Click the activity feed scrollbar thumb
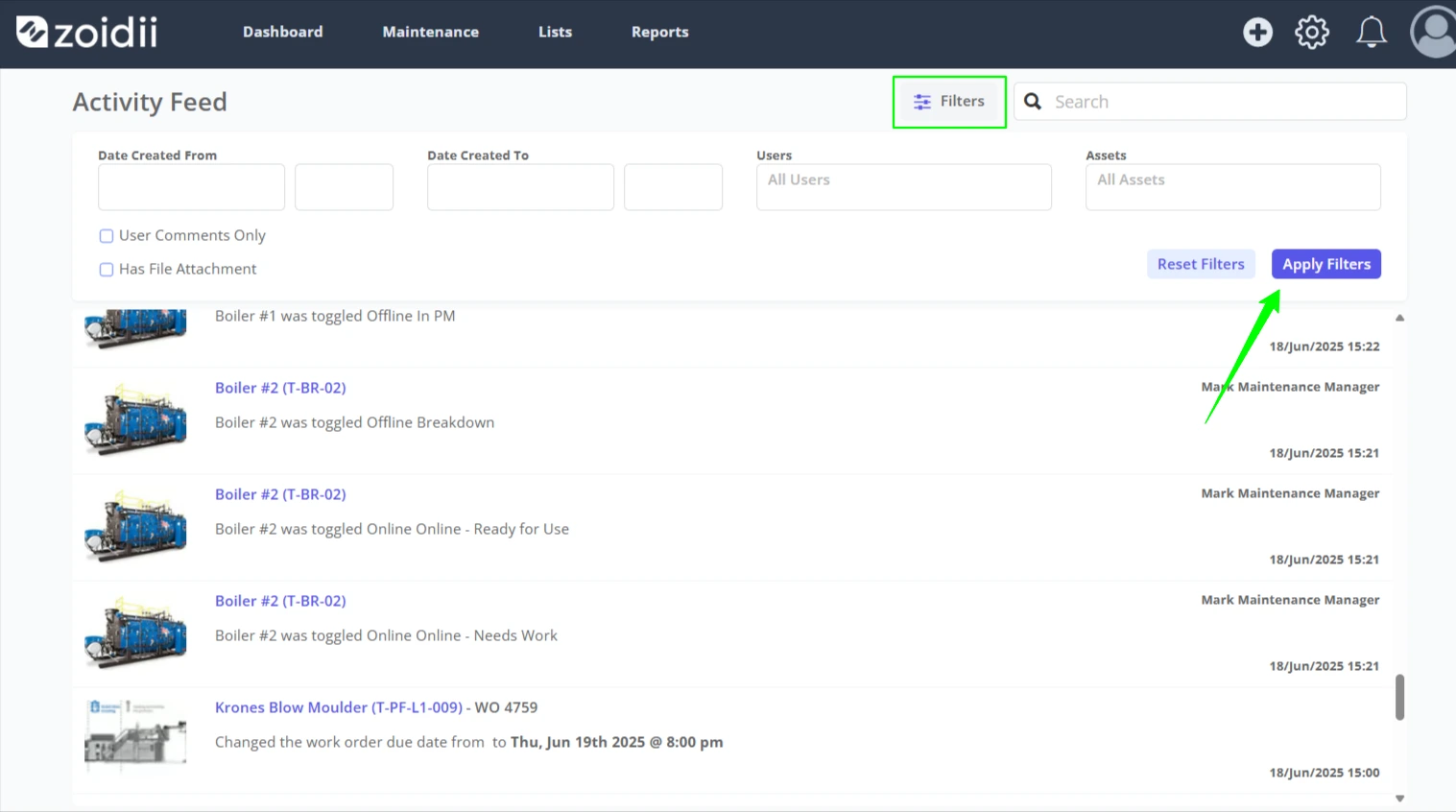 1399,697
